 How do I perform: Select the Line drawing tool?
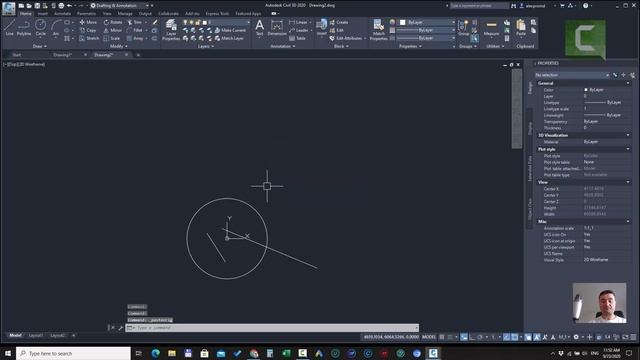[x=9, y=28]
